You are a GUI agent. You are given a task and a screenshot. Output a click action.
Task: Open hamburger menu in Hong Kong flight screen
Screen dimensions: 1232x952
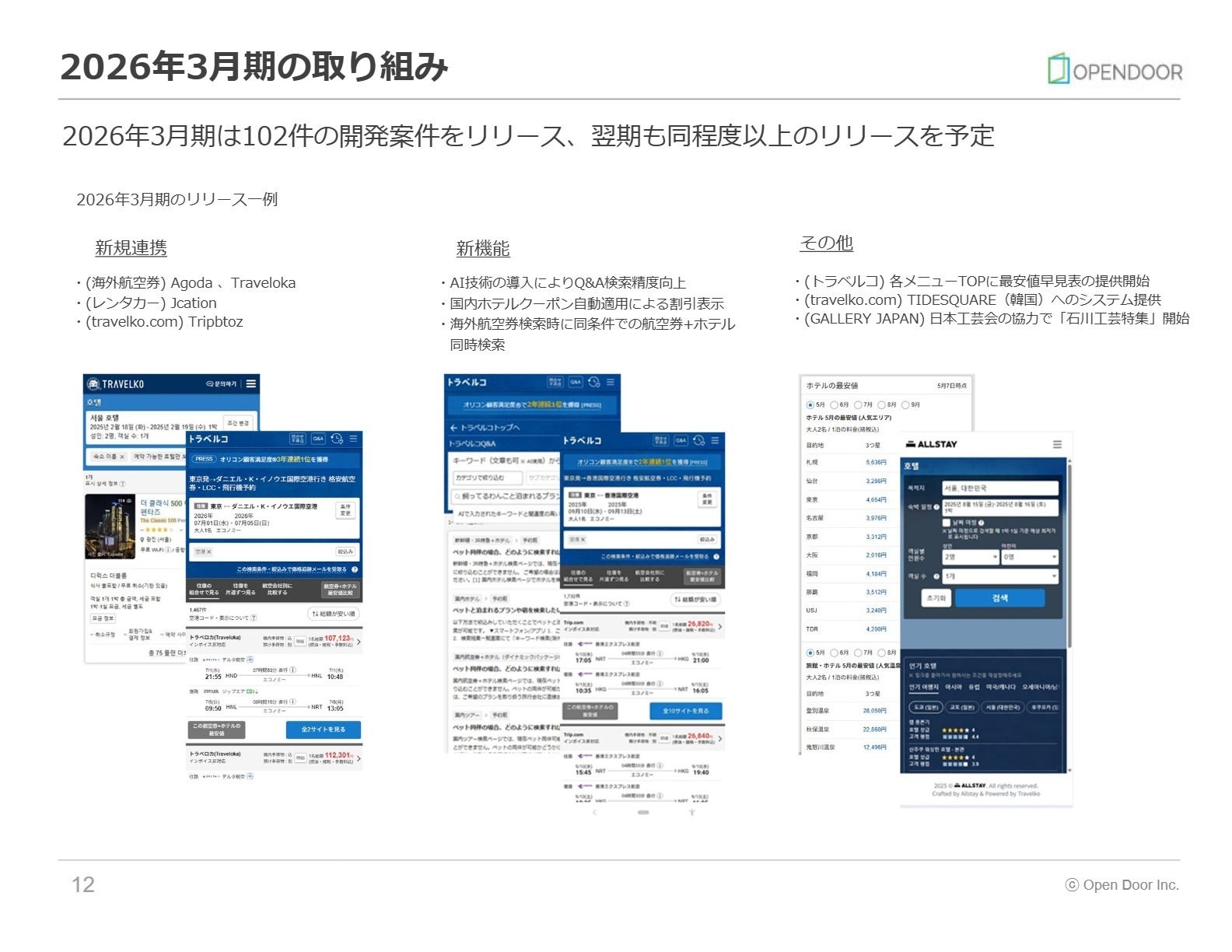pos(716,440)
